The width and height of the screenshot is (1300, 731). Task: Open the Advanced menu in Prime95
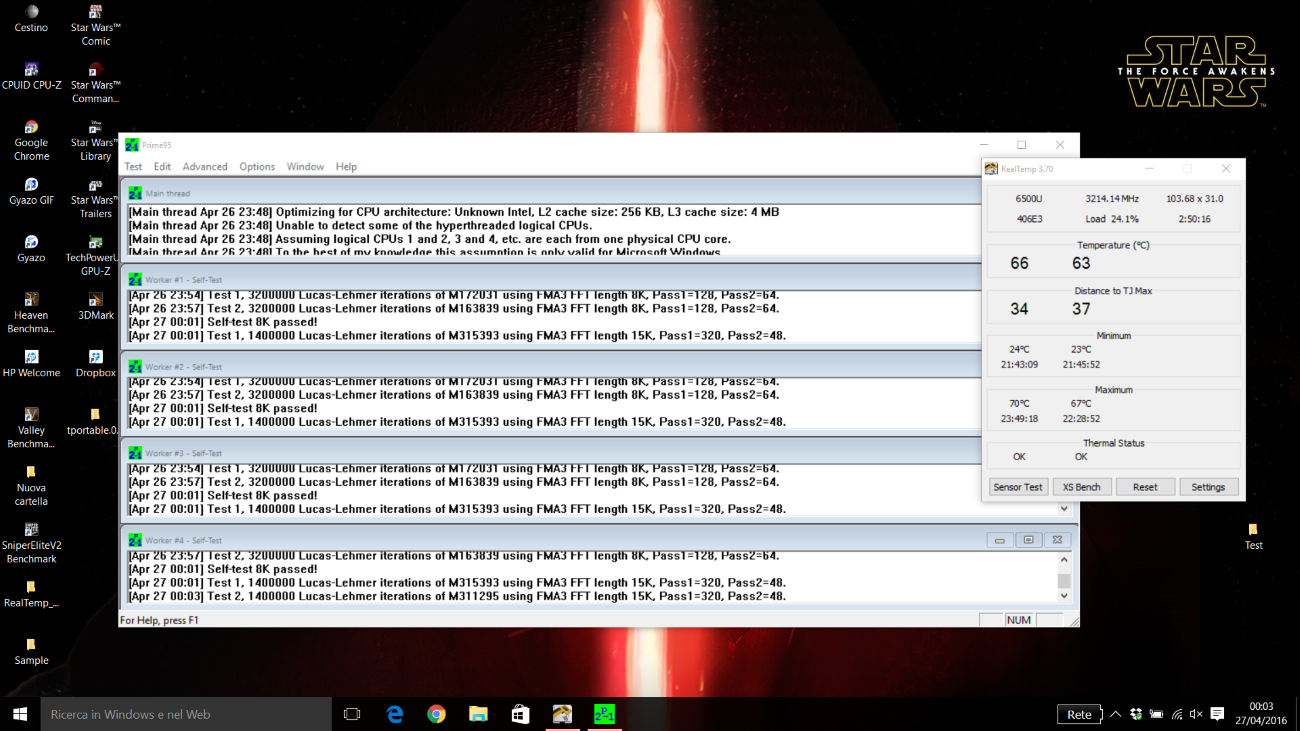205,167
